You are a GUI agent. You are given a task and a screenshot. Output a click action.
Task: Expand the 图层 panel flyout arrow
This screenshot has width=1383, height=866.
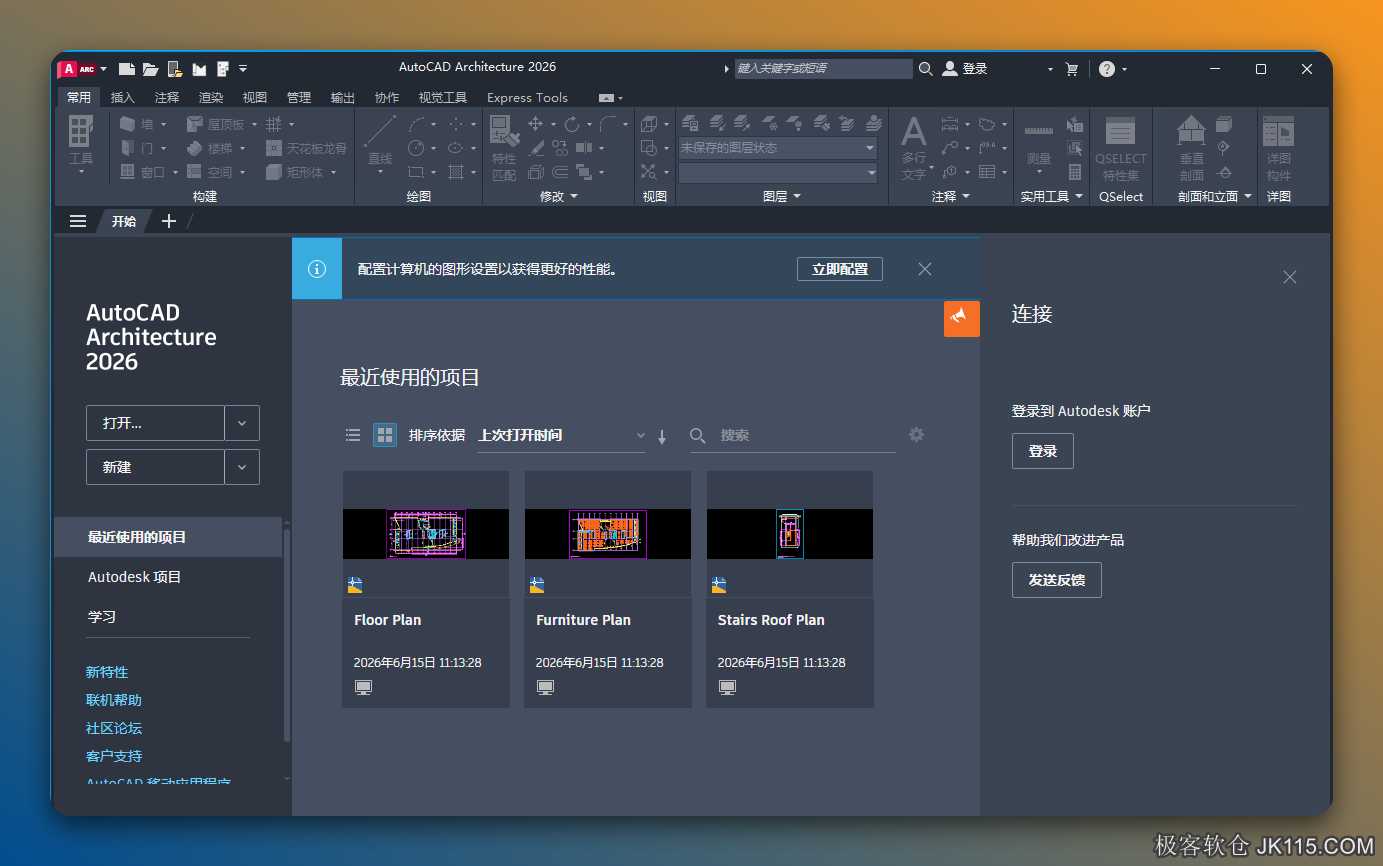(x=797, y=197)
